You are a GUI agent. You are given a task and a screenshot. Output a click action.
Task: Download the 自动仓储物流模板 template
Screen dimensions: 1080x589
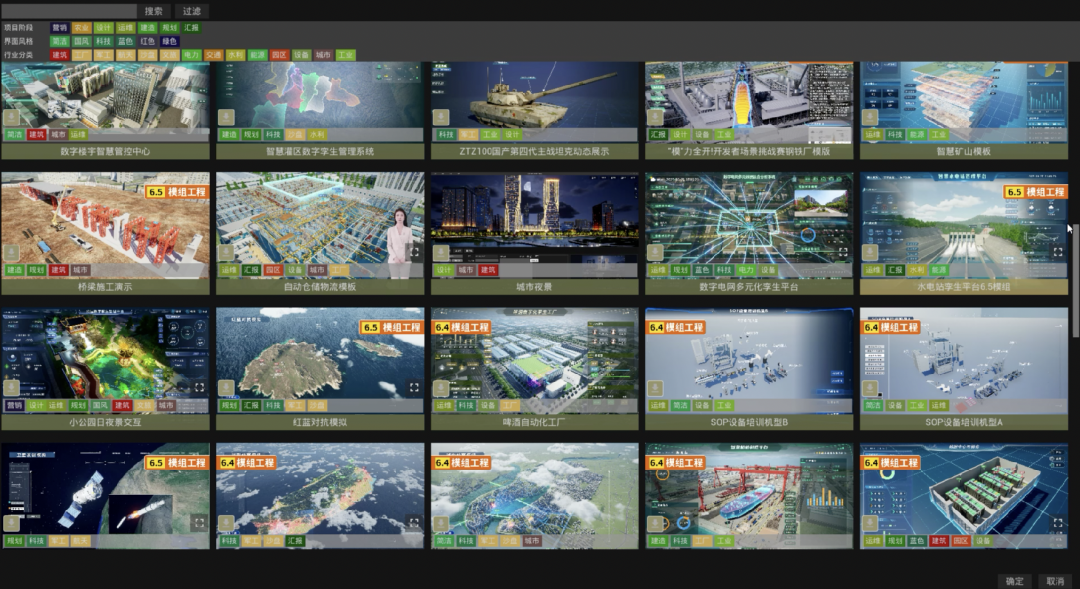tap(226, 253)
